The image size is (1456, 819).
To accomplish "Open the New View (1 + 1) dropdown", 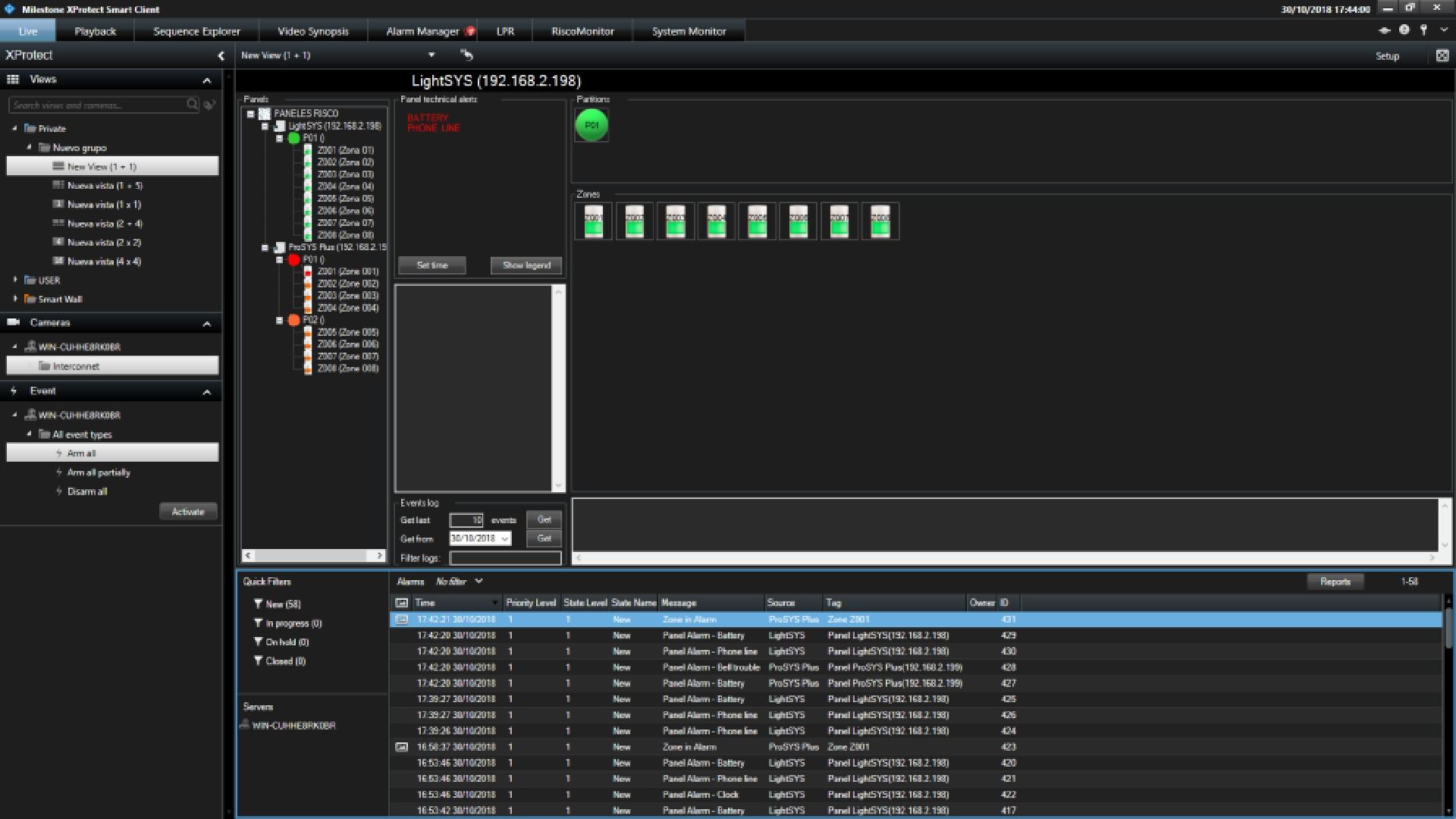I will [431, 55].
